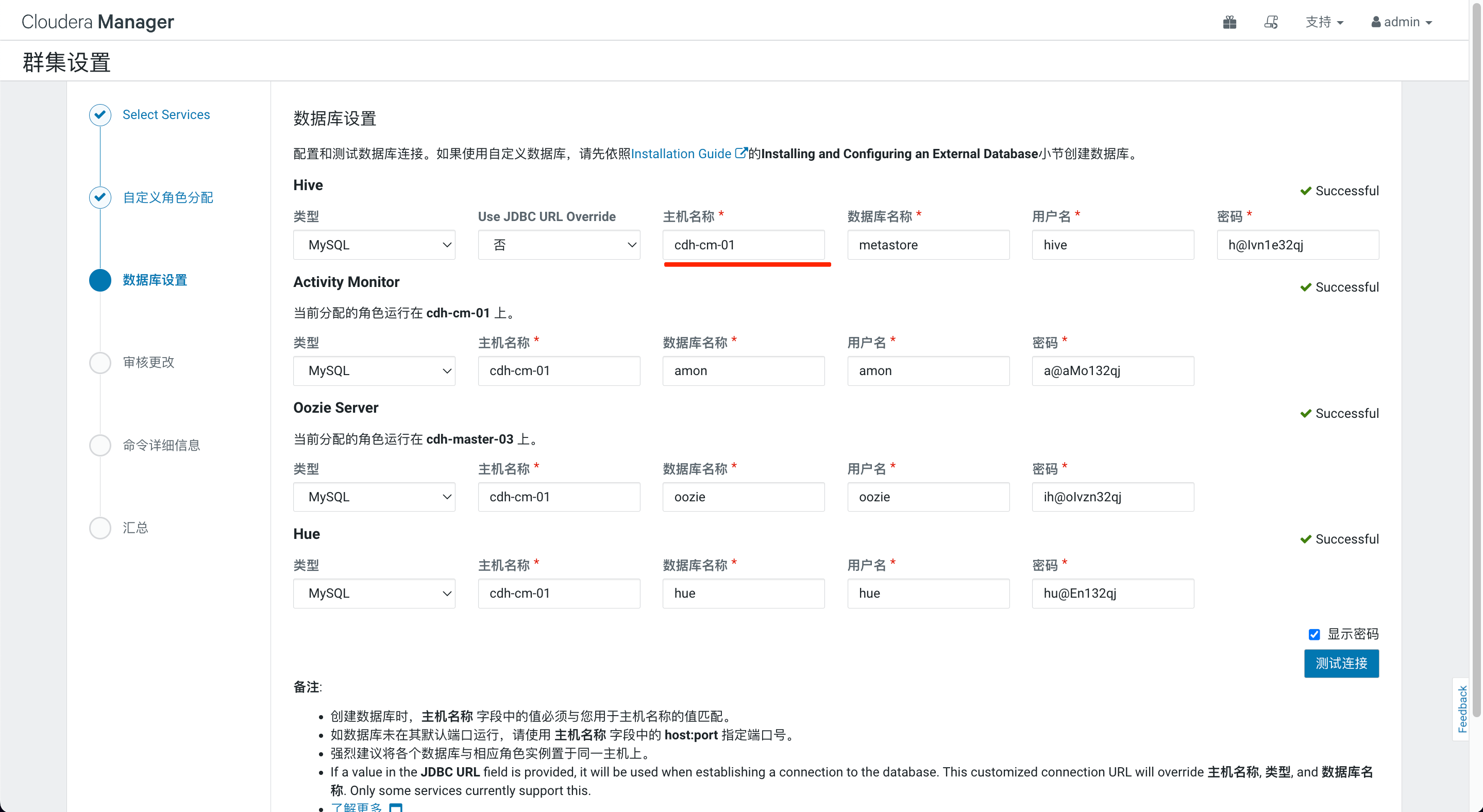Click the 汇总 step circle
The width and height of the screenshot is (1483, 812).
click(100, 528)
